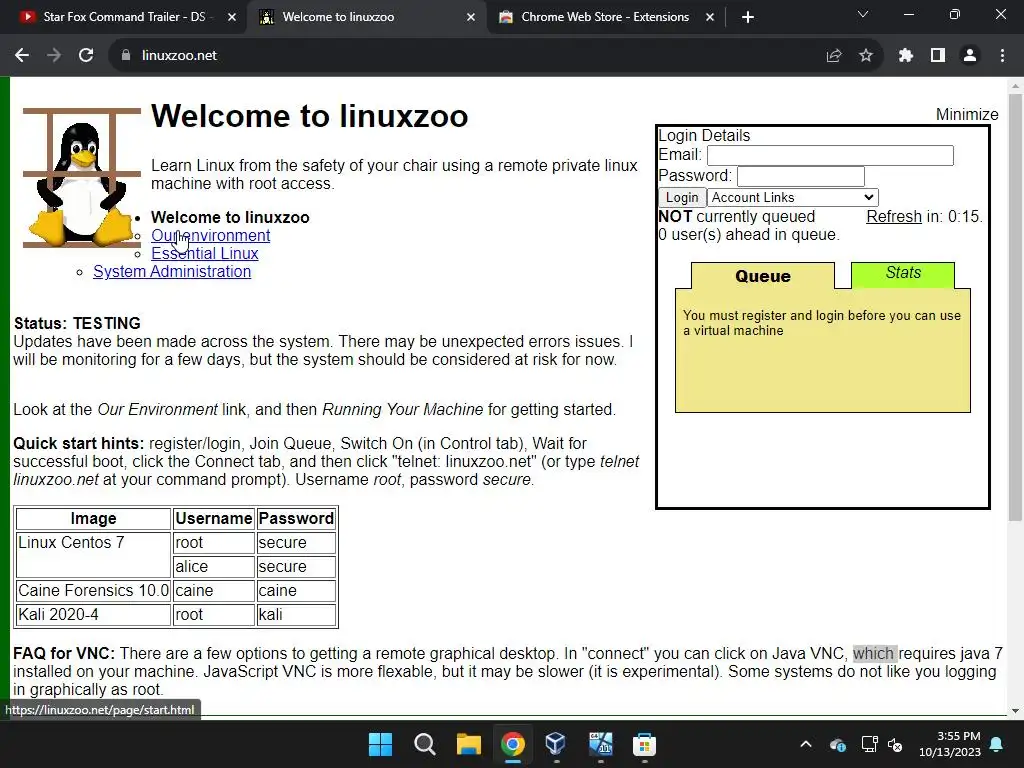Focus the Email input field
Image resolution: width=1024 pixels, height=768 pixels.
tap(830, 155)
